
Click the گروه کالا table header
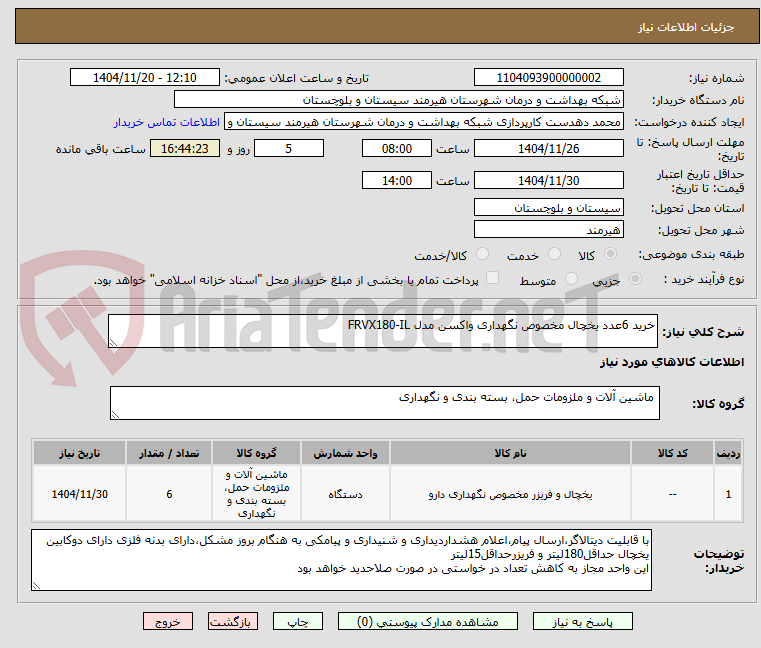click(256, 453)
